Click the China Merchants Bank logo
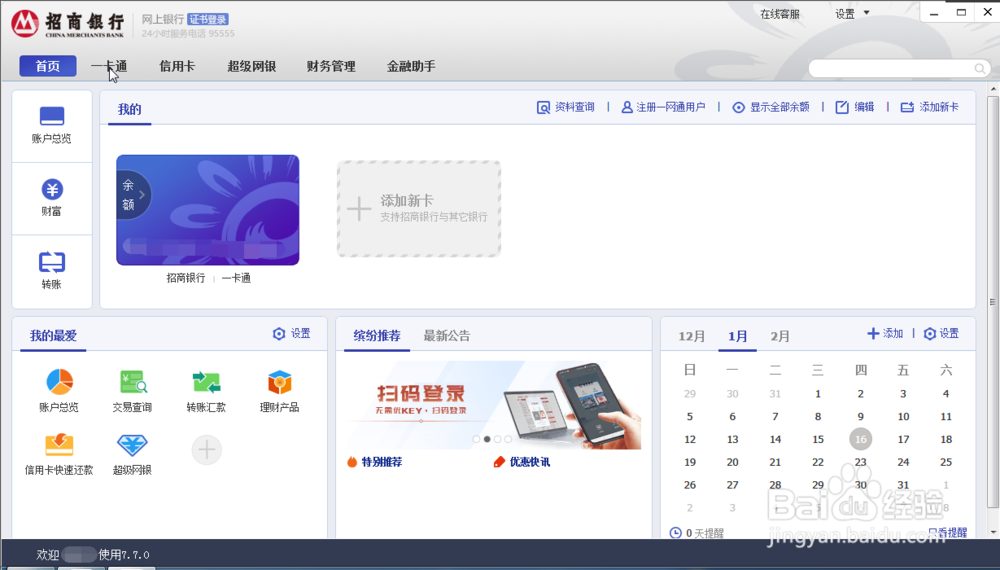Image resolution: width=1000 pixels, height=570 pixels. 68,24
